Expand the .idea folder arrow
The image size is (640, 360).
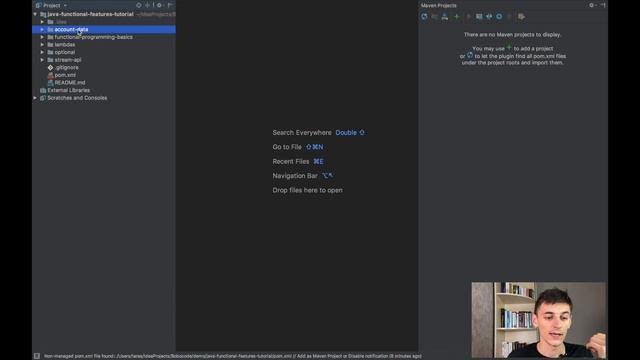coord(42,22)
